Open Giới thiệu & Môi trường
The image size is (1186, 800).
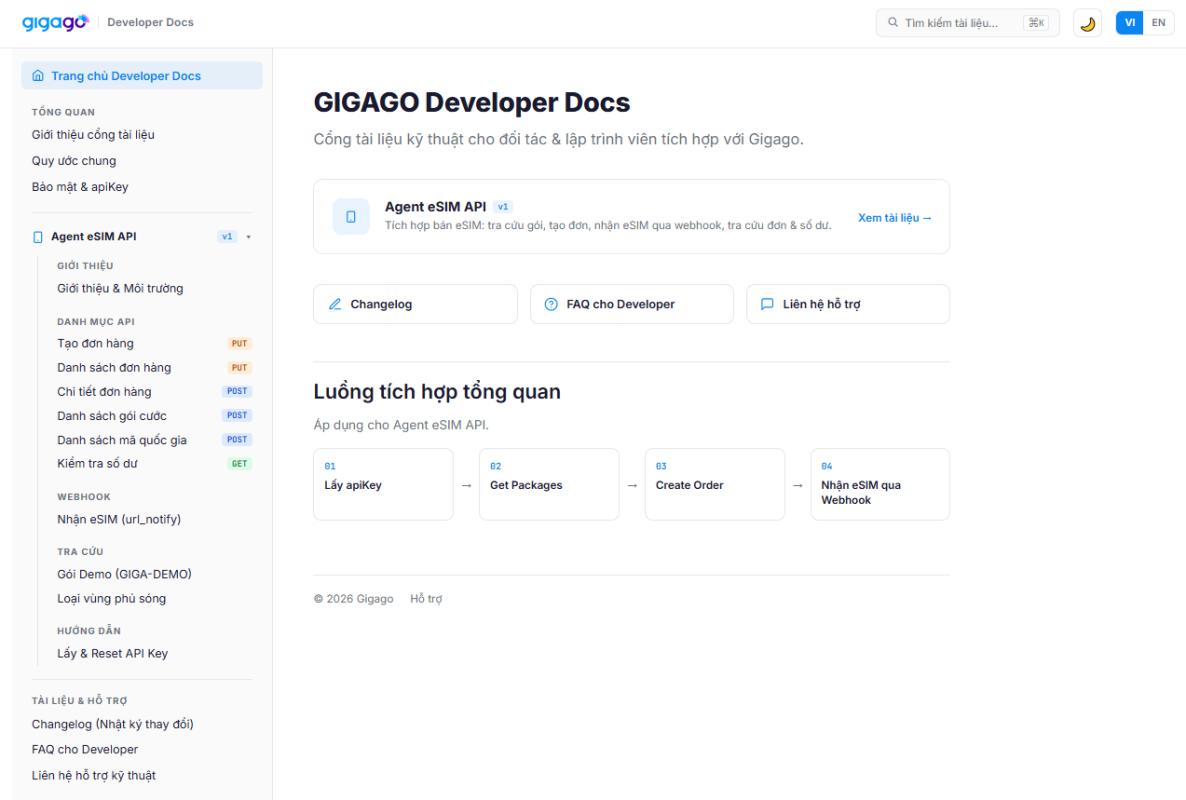coord(120,288)
